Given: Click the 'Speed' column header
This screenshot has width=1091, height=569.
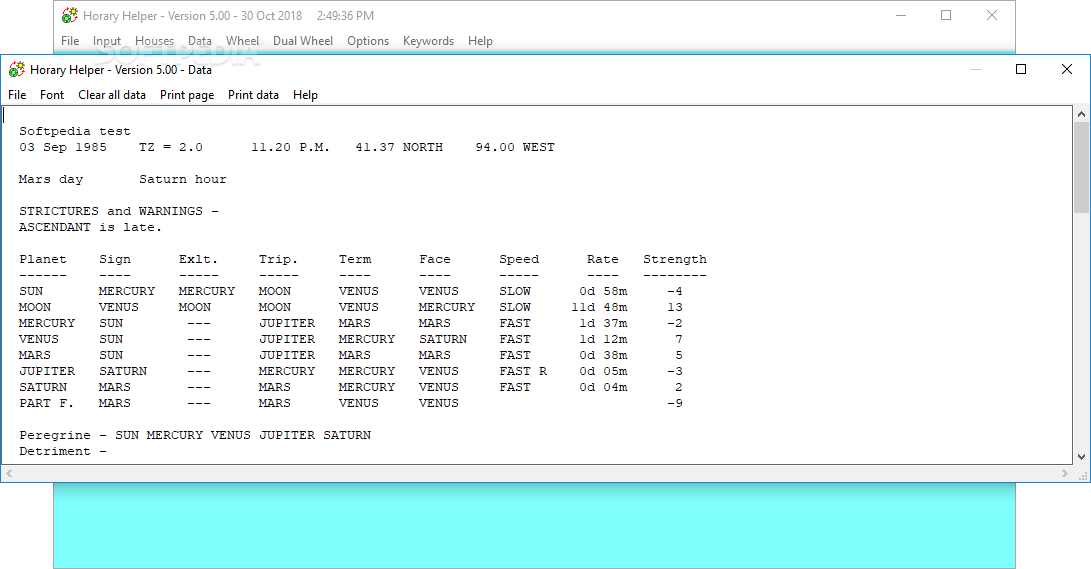Looking at the screenshot, I should 519,259.
